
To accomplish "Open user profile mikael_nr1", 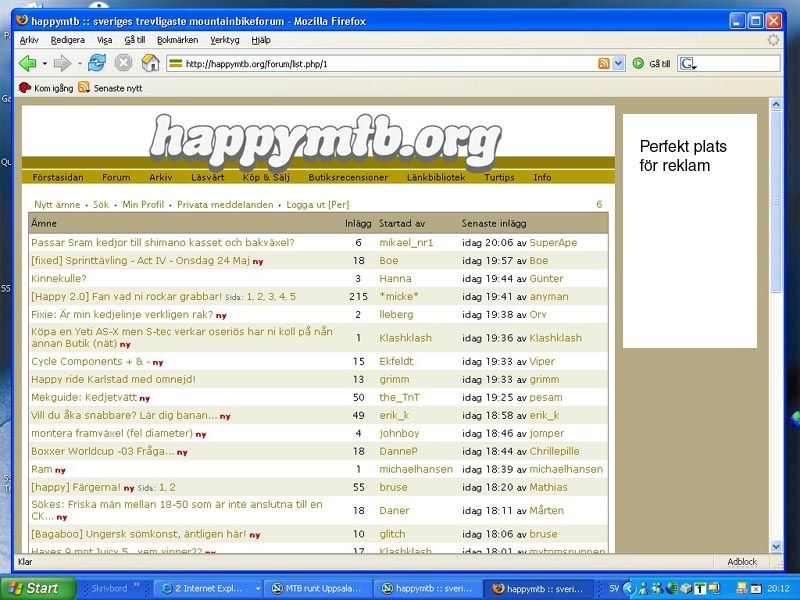I will coord(406,242).
